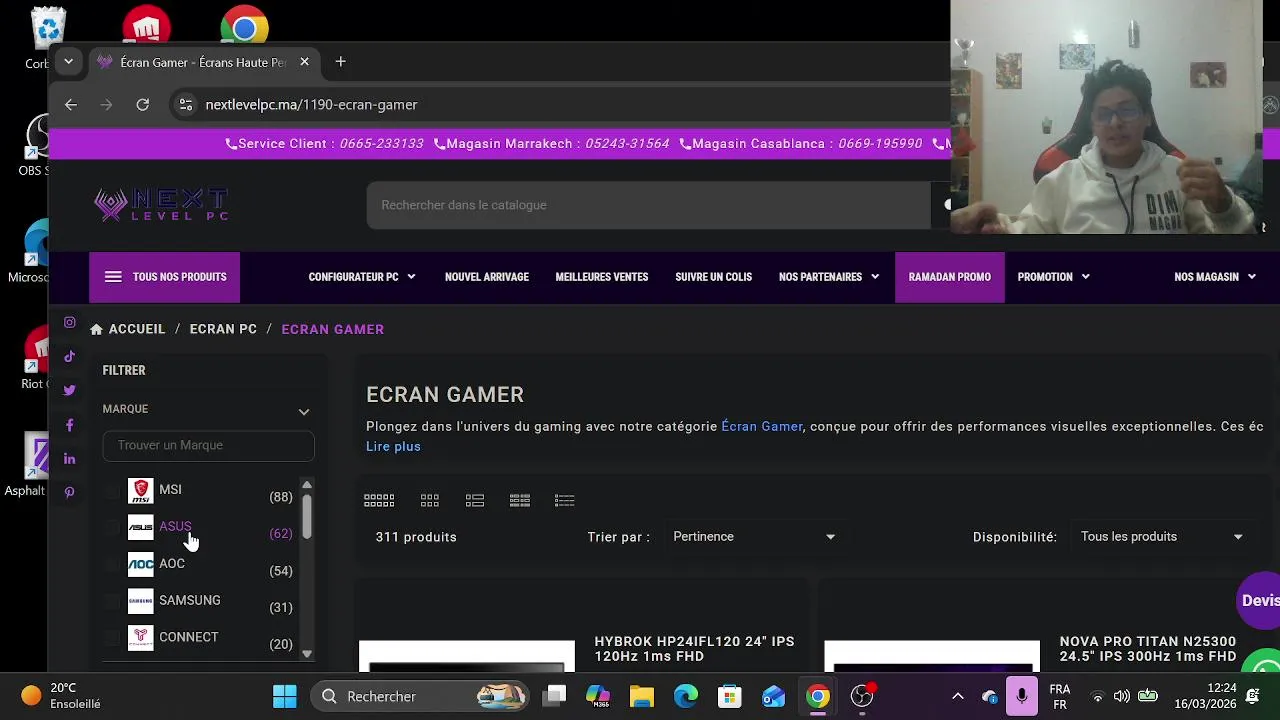The height and width of the screenshot is (720, 1280).
Task: Expand the Nos Magasin menu
Action: [x=1215, y=277]
